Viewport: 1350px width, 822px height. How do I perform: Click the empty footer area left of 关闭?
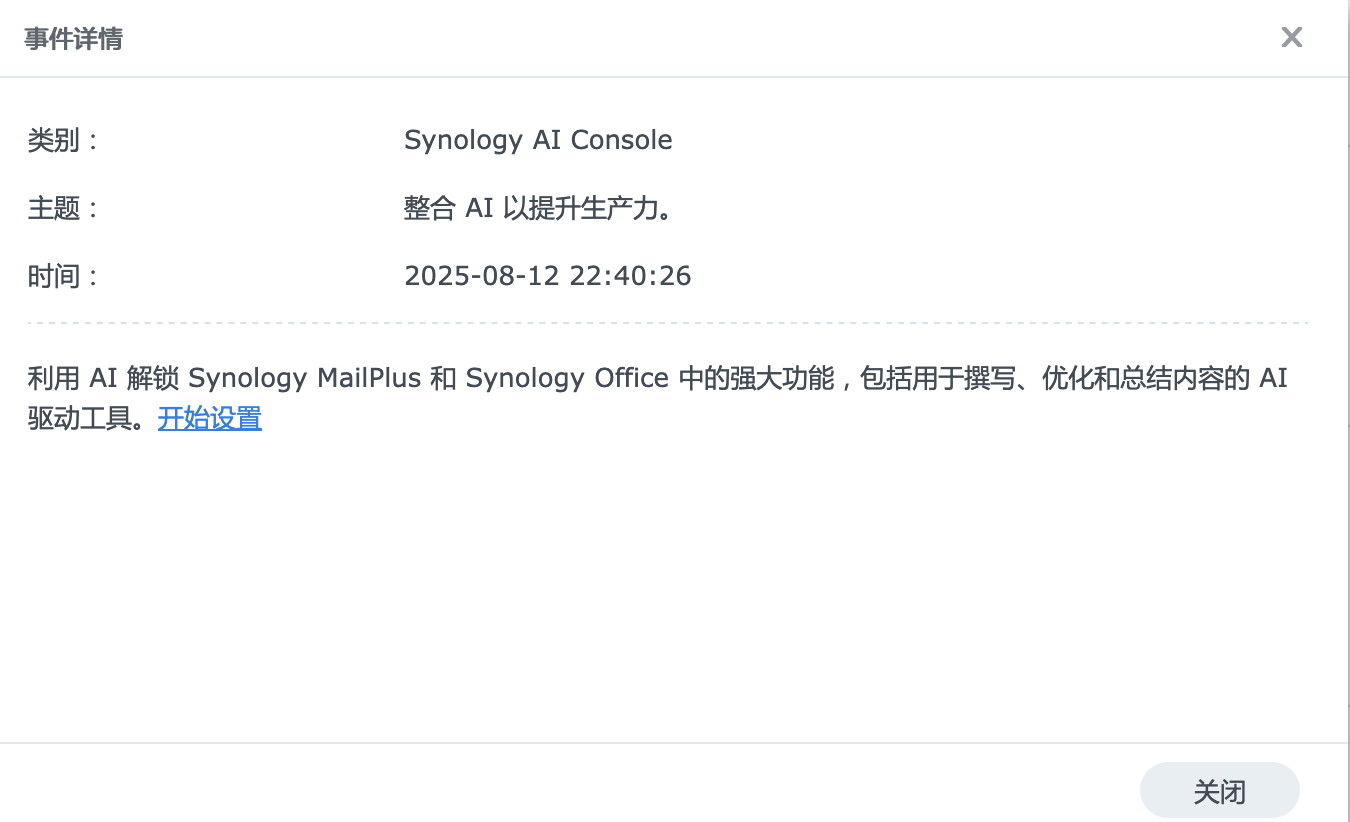[560, 790]
